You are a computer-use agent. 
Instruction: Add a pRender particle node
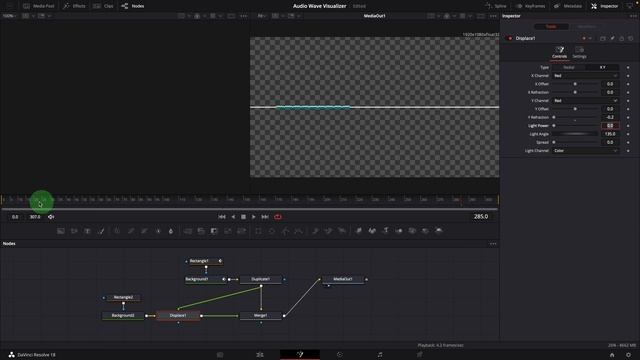[342, 231]
